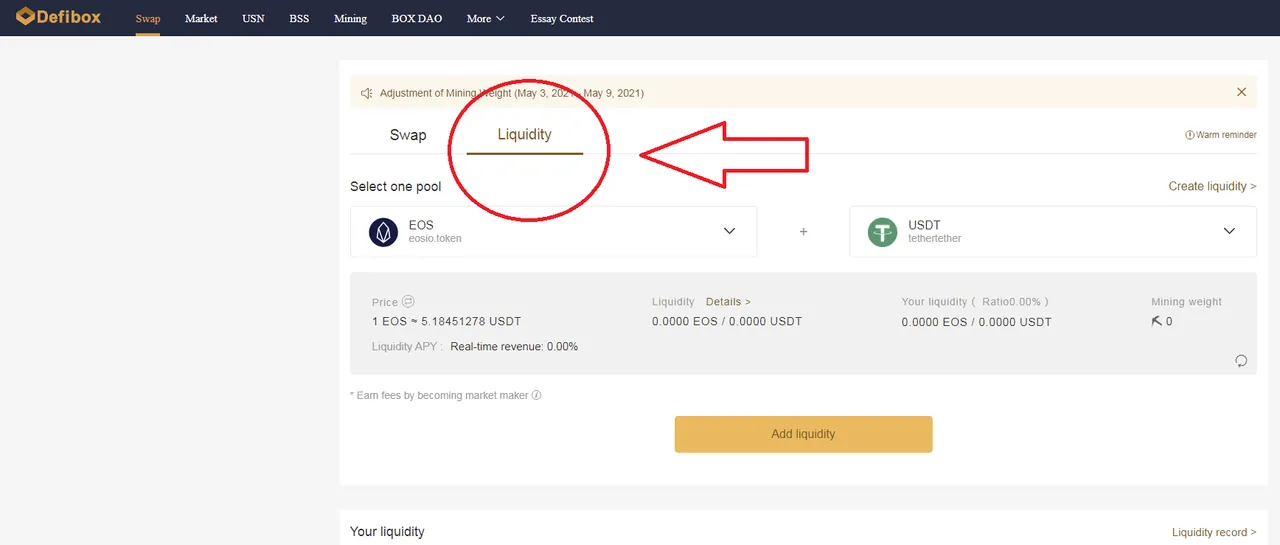
Task: Click the mining weight pickaxe icon
Action: click(1157, 321)
